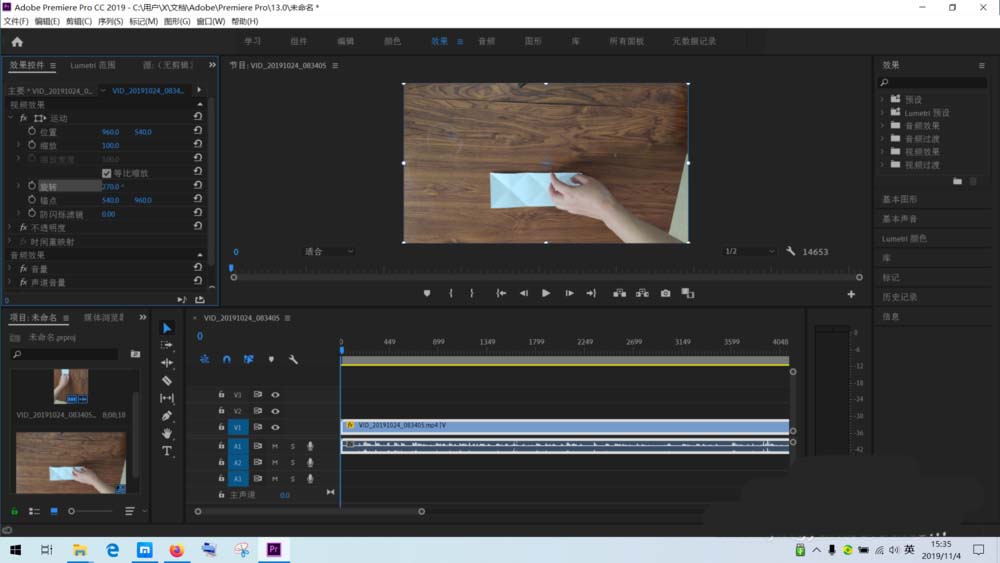
Task: Open the 基本图形 panel
Action: click(x=899, y=199)
